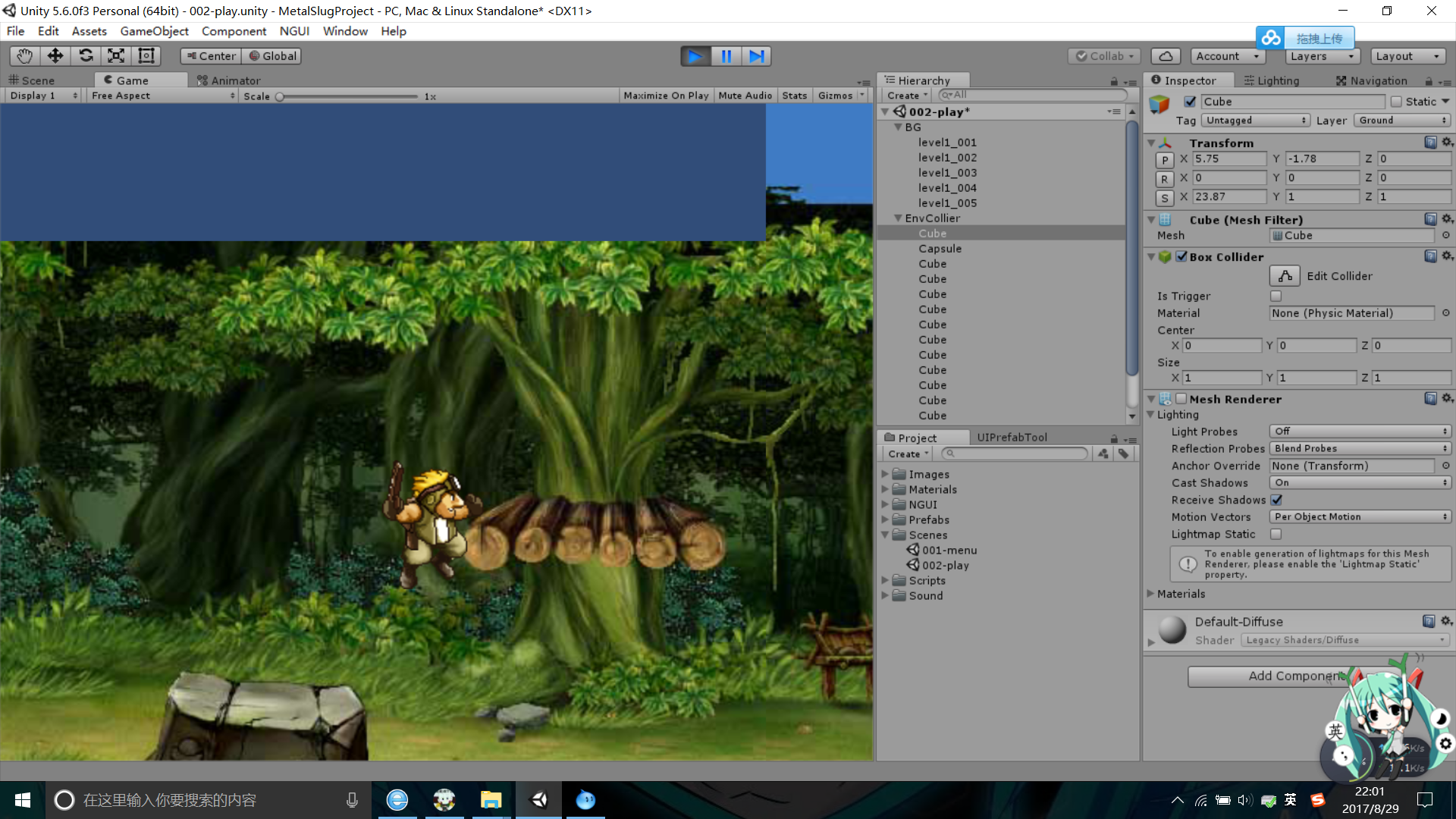Click the Stats button in Game view
The height and width of the screenshot is (819, 1456).
794,96
